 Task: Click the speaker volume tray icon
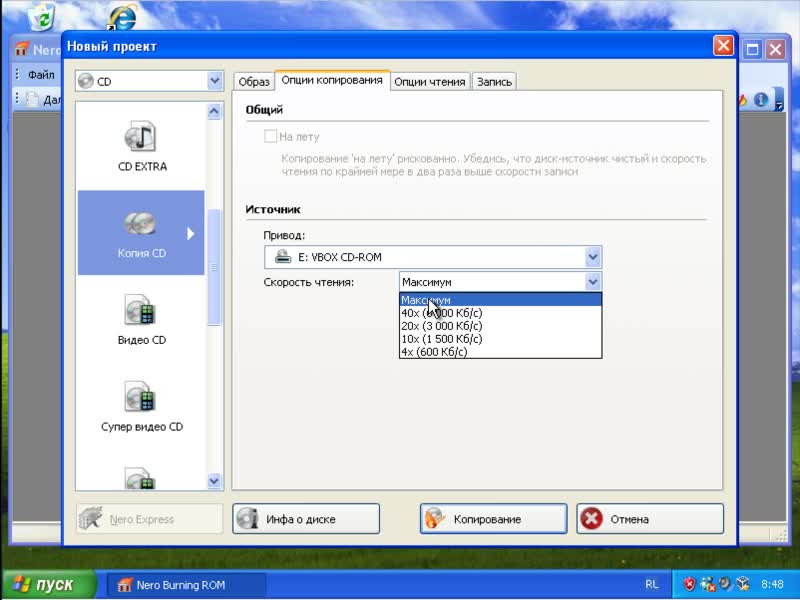726,584
